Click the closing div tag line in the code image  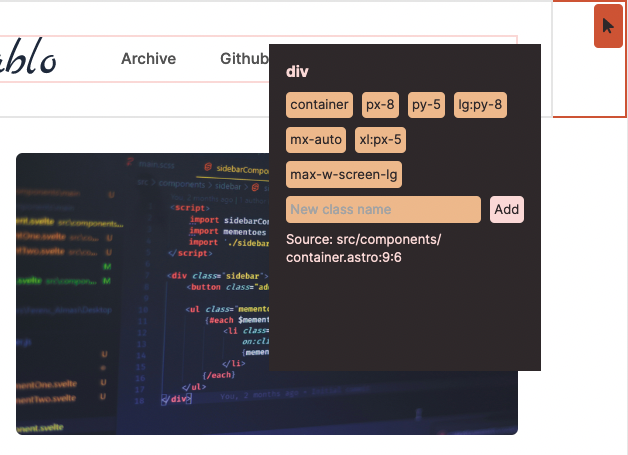176,398
